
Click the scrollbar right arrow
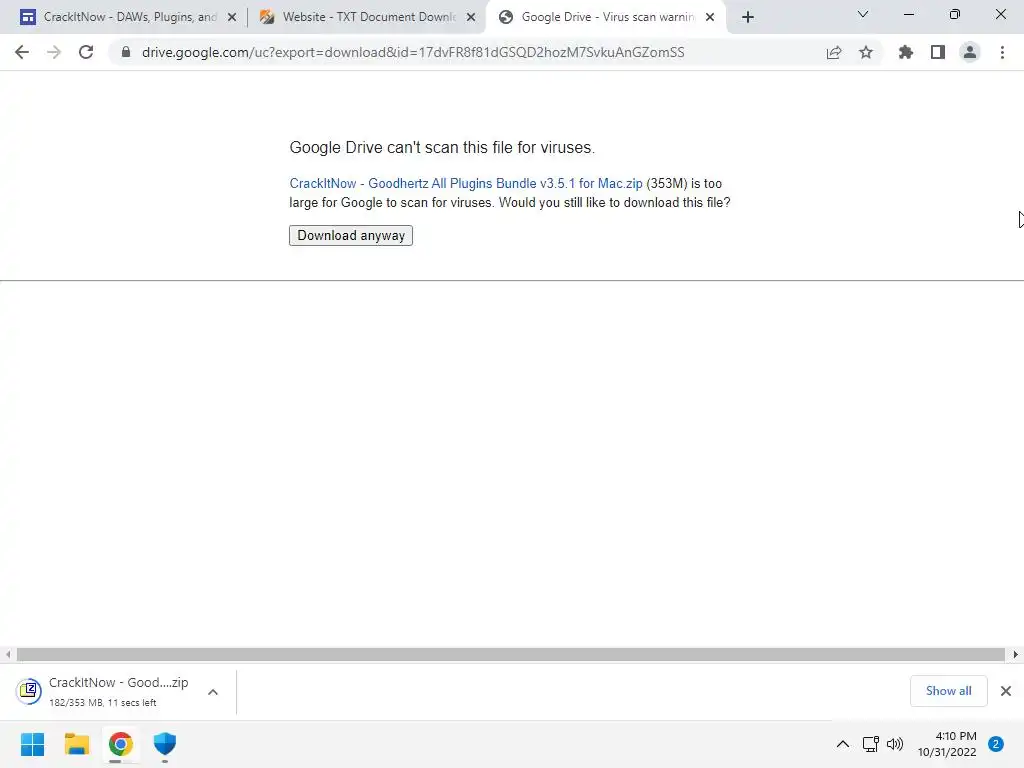point(1016,654)
